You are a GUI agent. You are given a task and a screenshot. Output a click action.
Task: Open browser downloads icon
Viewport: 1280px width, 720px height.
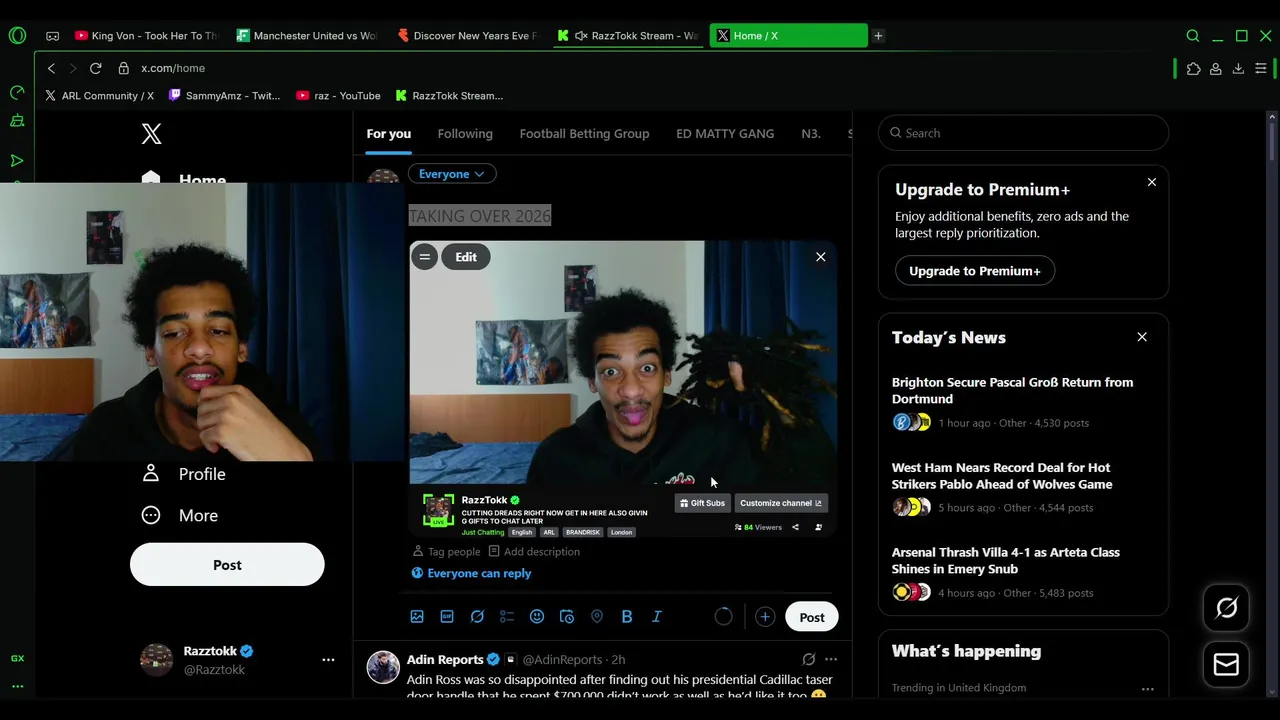coord(1238,68)
